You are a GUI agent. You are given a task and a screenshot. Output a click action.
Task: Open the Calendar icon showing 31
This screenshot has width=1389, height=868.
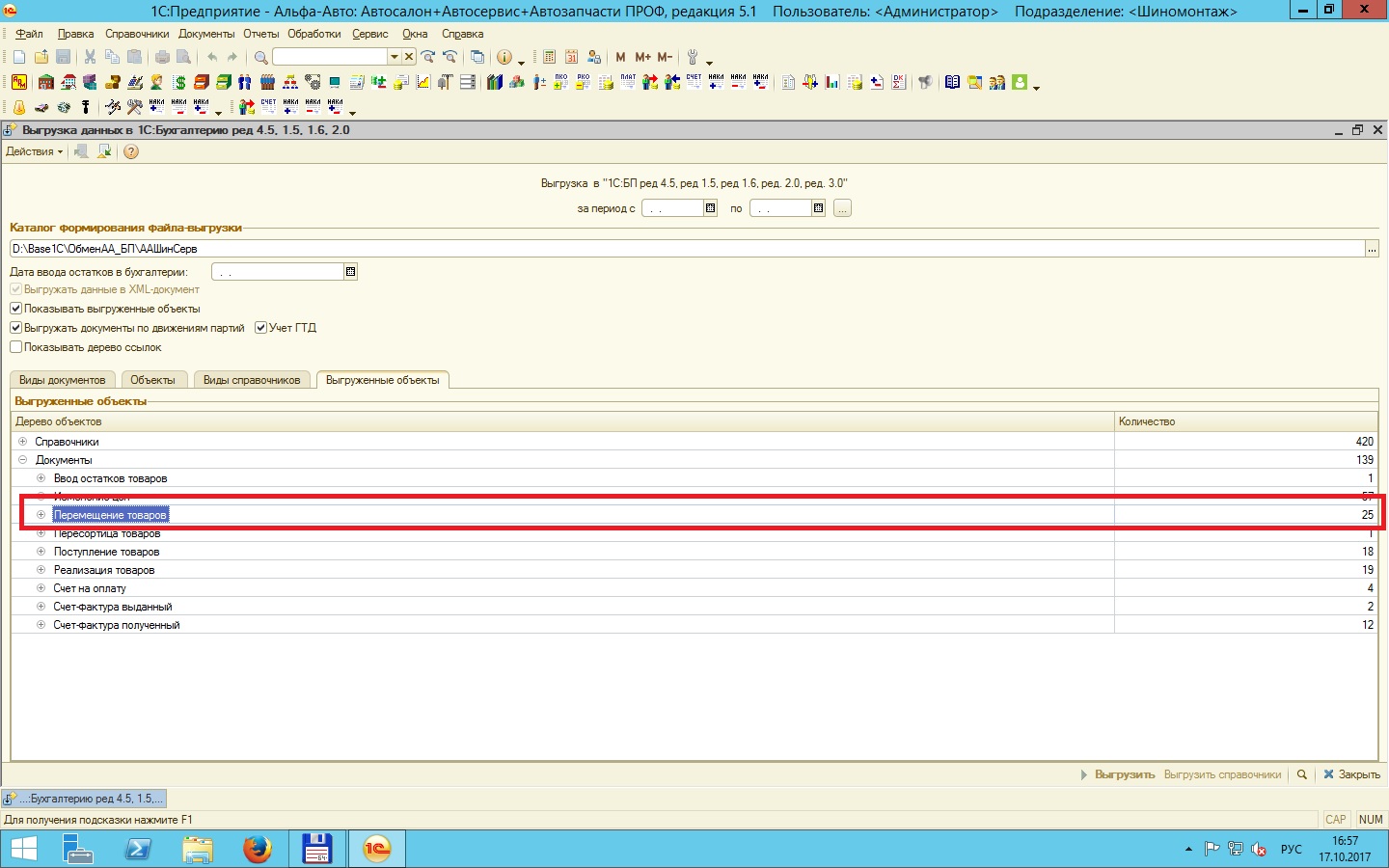pyautogui.click(x=571, y=57)
